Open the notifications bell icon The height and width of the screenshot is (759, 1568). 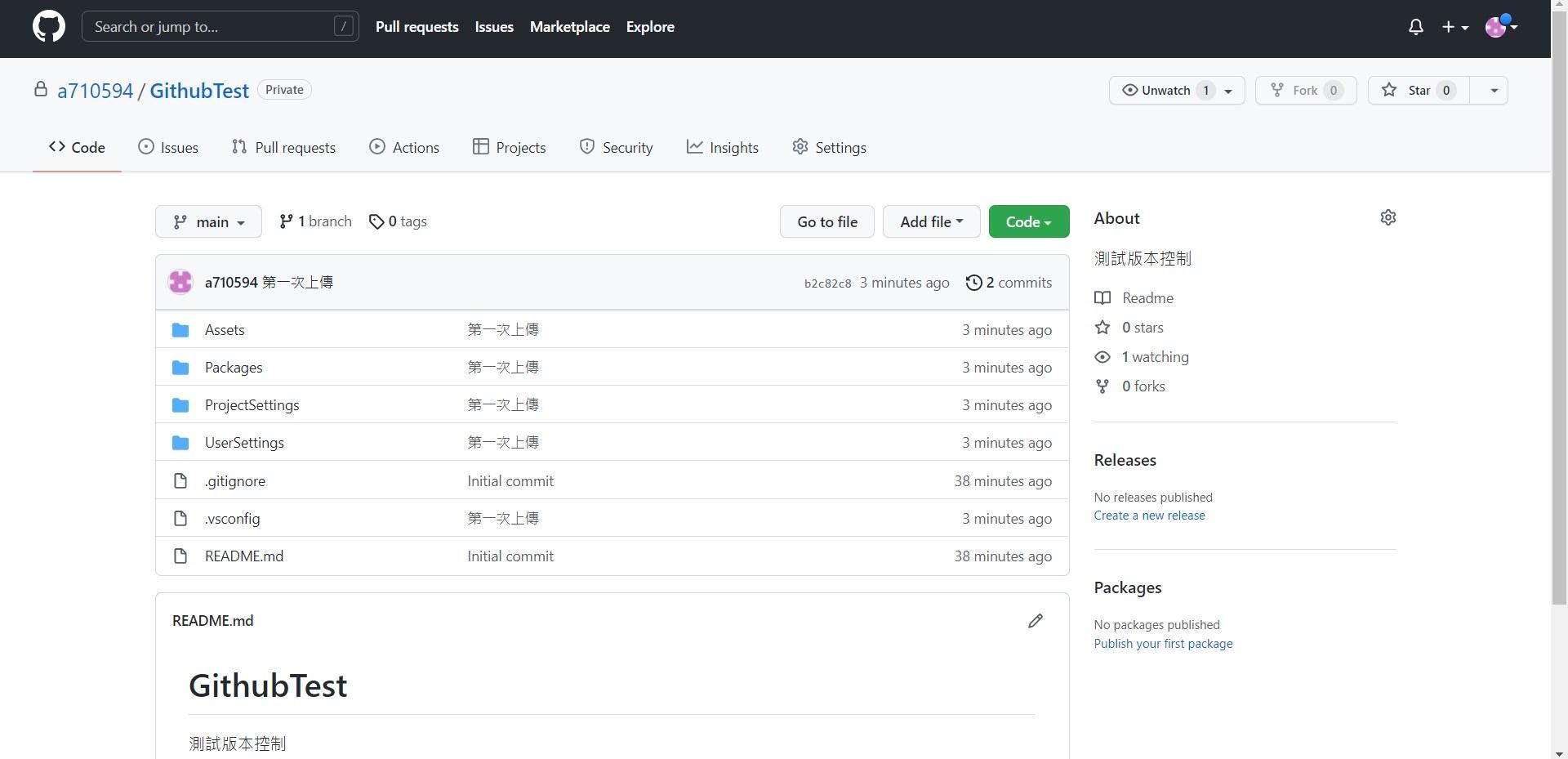[x=1416, y=27]
